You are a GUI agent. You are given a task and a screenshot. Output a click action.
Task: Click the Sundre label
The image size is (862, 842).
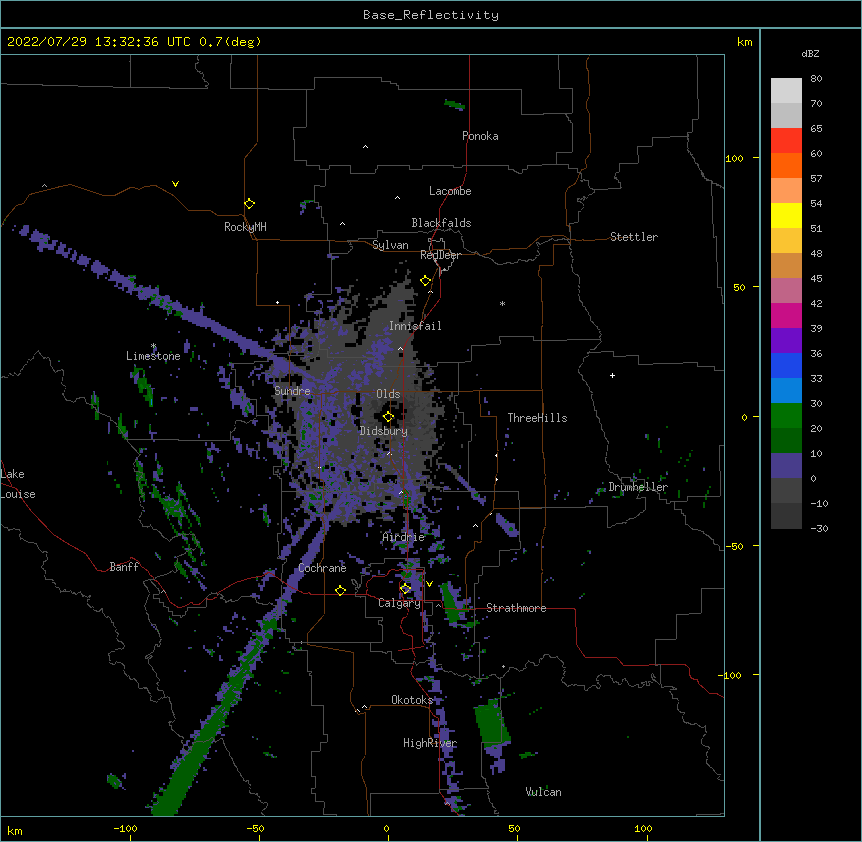coord(292,391)
